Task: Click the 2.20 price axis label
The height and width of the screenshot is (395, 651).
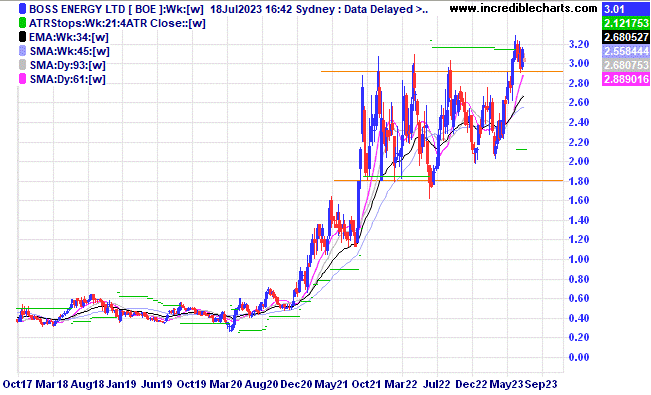Action: [579, 142]
